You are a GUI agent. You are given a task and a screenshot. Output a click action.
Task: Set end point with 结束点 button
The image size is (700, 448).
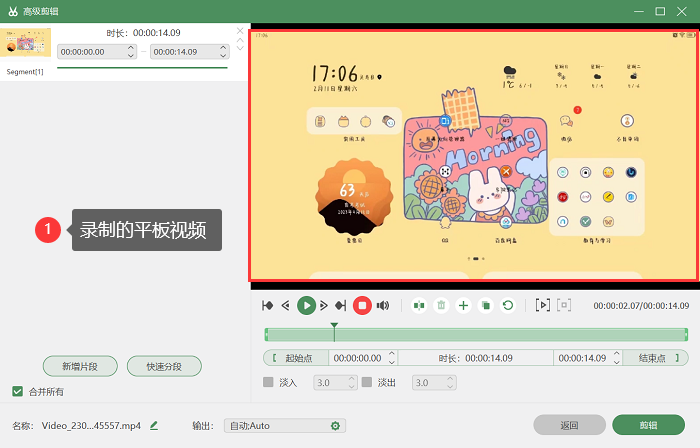pos(655,358)
